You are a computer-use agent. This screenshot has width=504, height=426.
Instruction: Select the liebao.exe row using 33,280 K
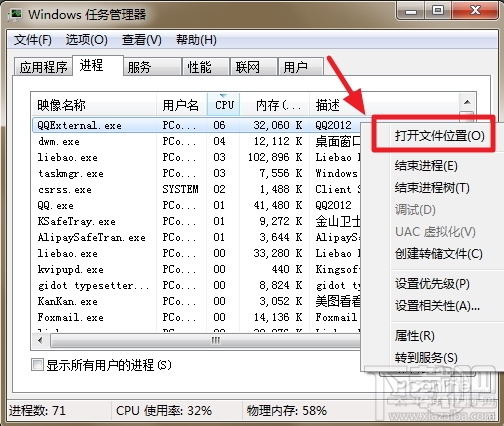click(197, 253)
